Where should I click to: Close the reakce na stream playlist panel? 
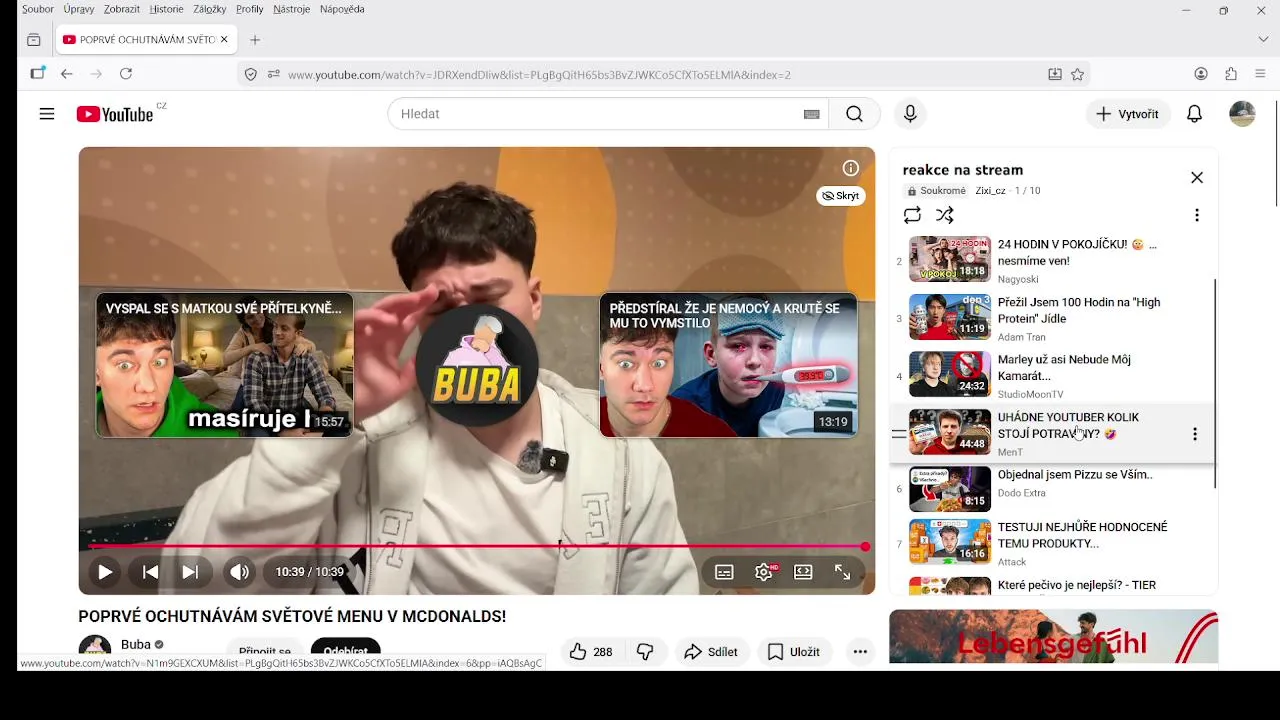(1197, 178)
